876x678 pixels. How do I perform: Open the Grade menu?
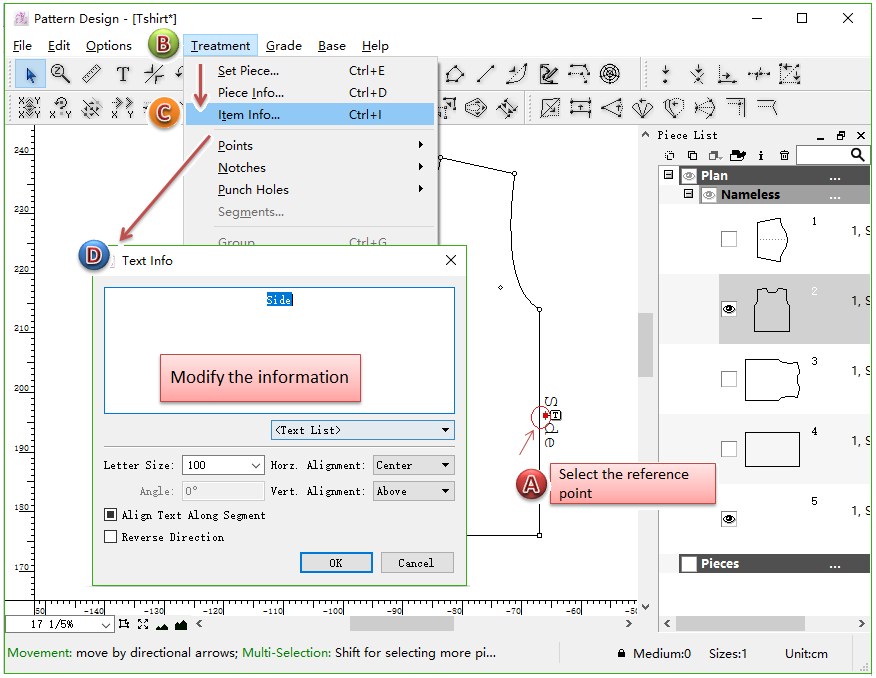[284, 46]
